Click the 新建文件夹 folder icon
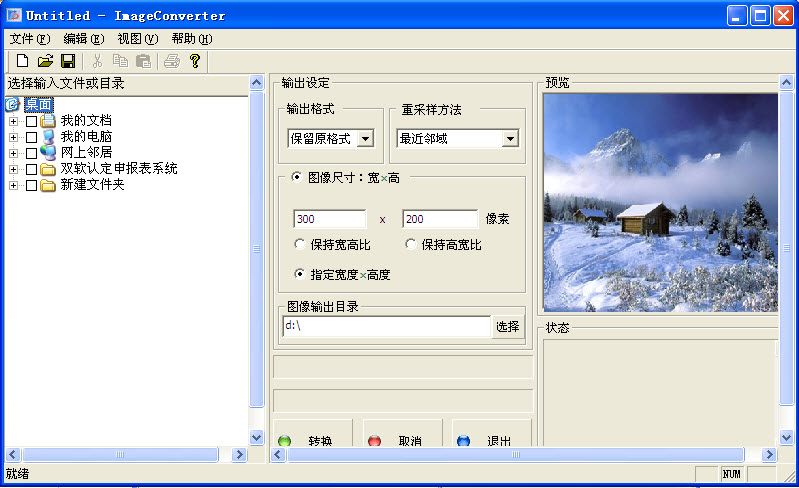The height and width of the screenshot is (488, 799). point(48,185)
